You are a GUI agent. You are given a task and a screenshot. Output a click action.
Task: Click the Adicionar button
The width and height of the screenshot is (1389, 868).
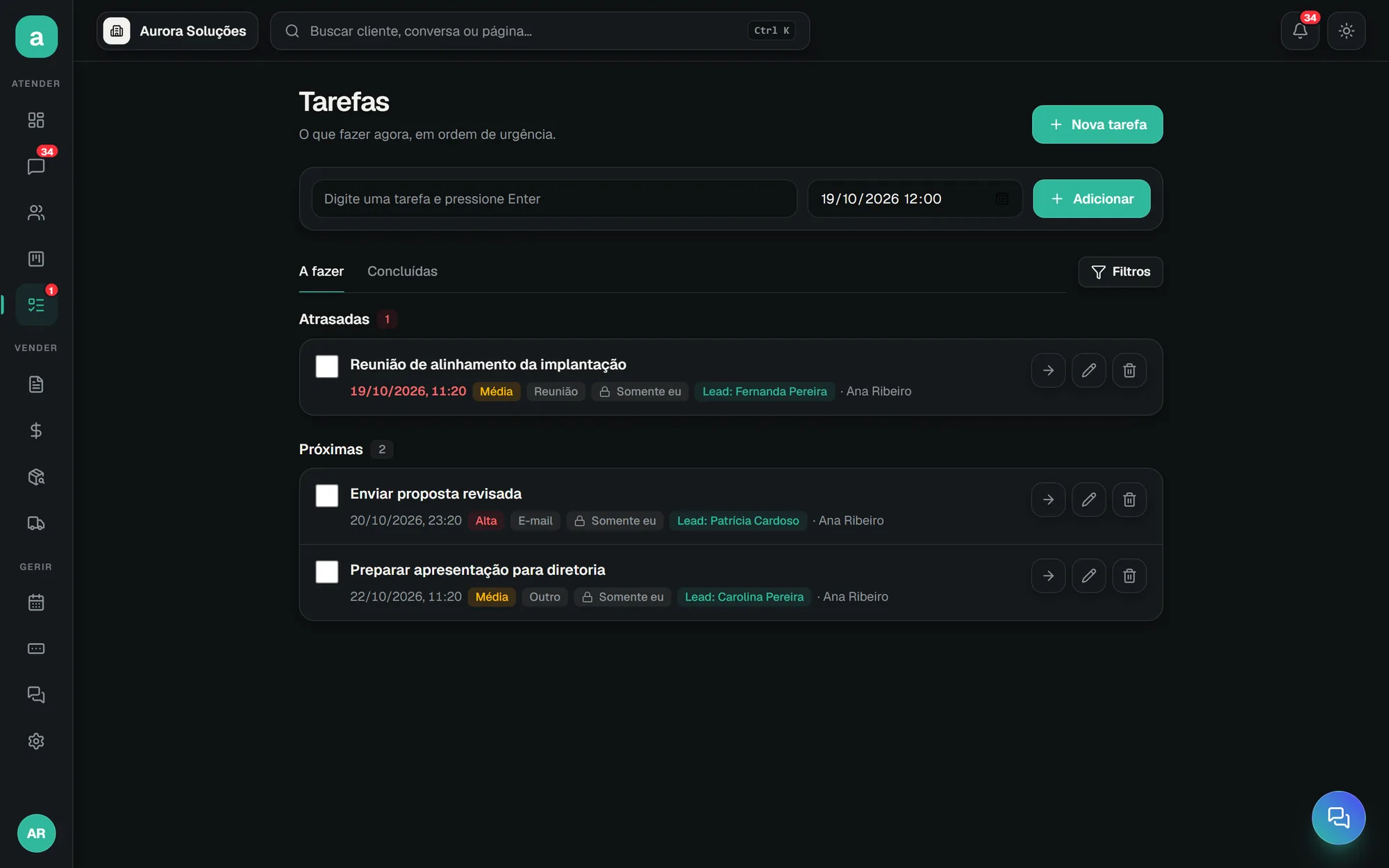[1092, 199]
